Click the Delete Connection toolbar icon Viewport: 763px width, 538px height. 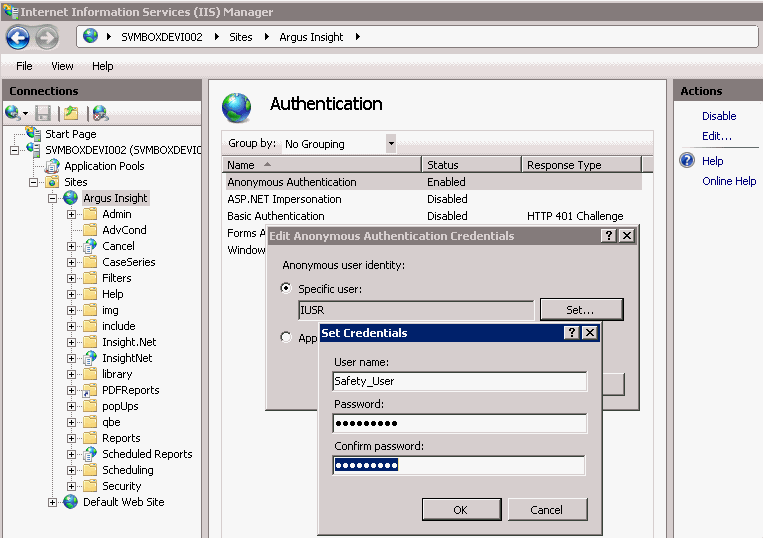(x=100, y=113)
